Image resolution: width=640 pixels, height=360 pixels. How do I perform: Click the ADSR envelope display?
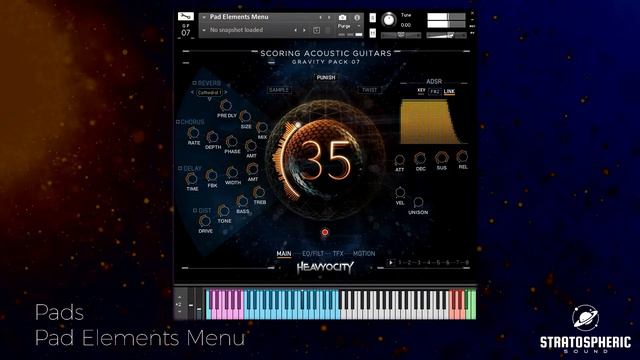(x=433, y=122)
